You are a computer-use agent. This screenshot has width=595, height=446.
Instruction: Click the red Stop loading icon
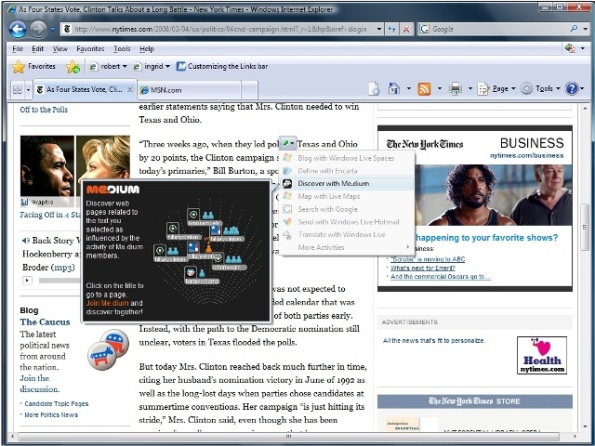406,29
